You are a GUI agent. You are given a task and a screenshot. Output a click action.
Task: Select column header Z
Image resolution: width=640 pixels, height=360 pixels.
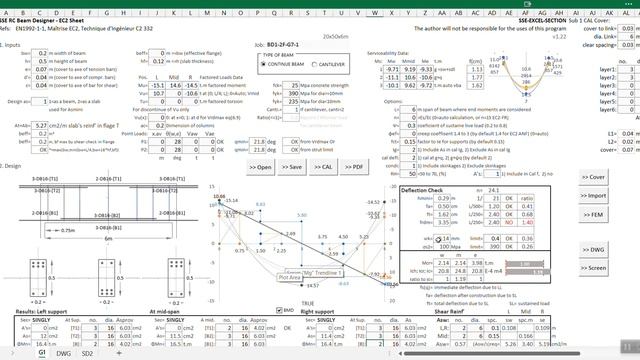(x=425, y=13)
